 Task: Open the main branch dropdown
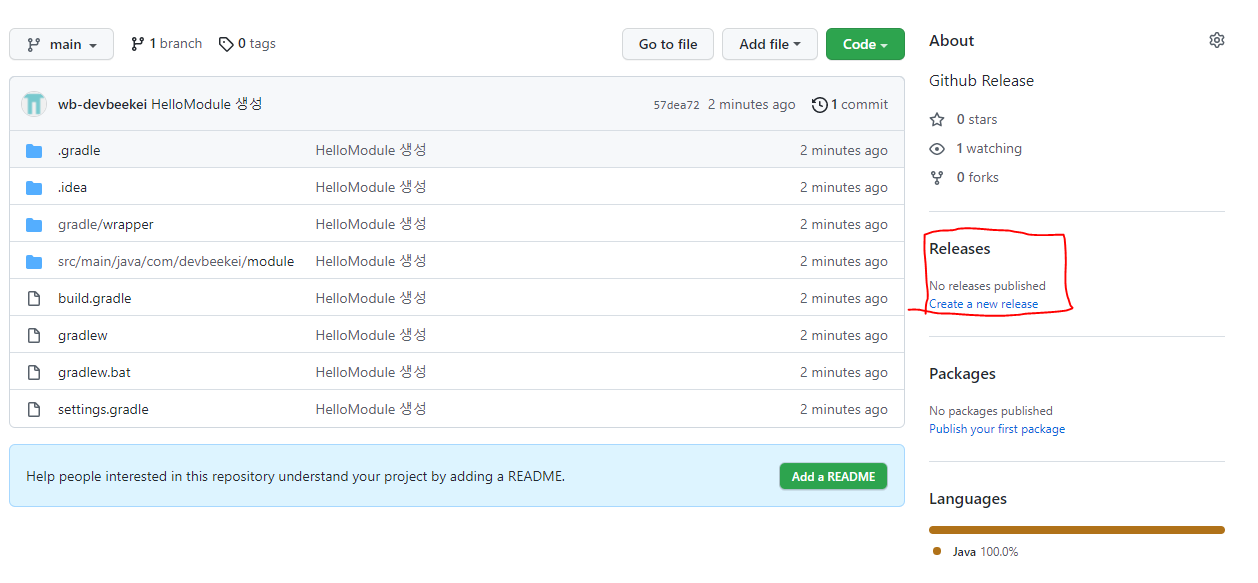click(61, 44)
